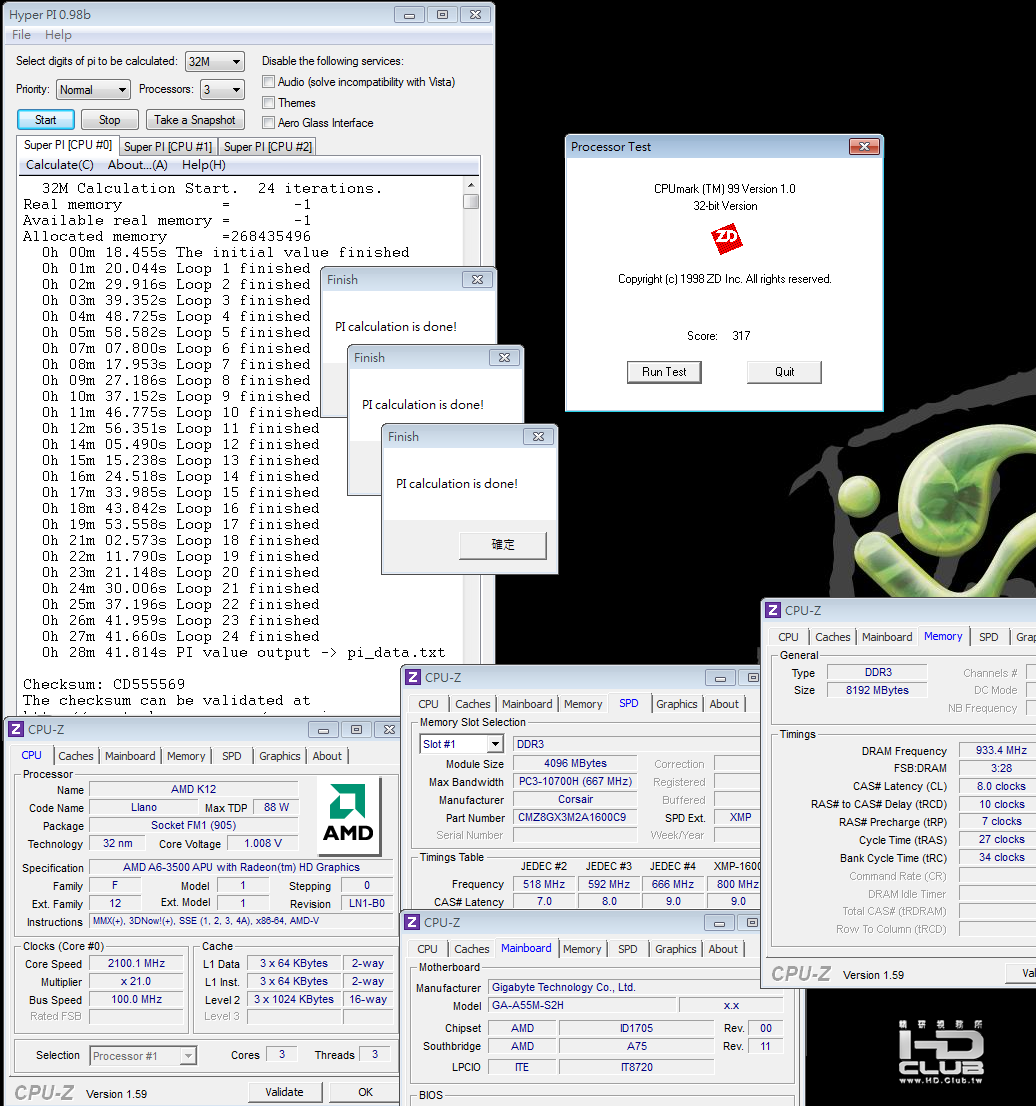Open the pi digits dropdown showing 32M
This screenshot has width=1036, height=1106.
point(215,61)
